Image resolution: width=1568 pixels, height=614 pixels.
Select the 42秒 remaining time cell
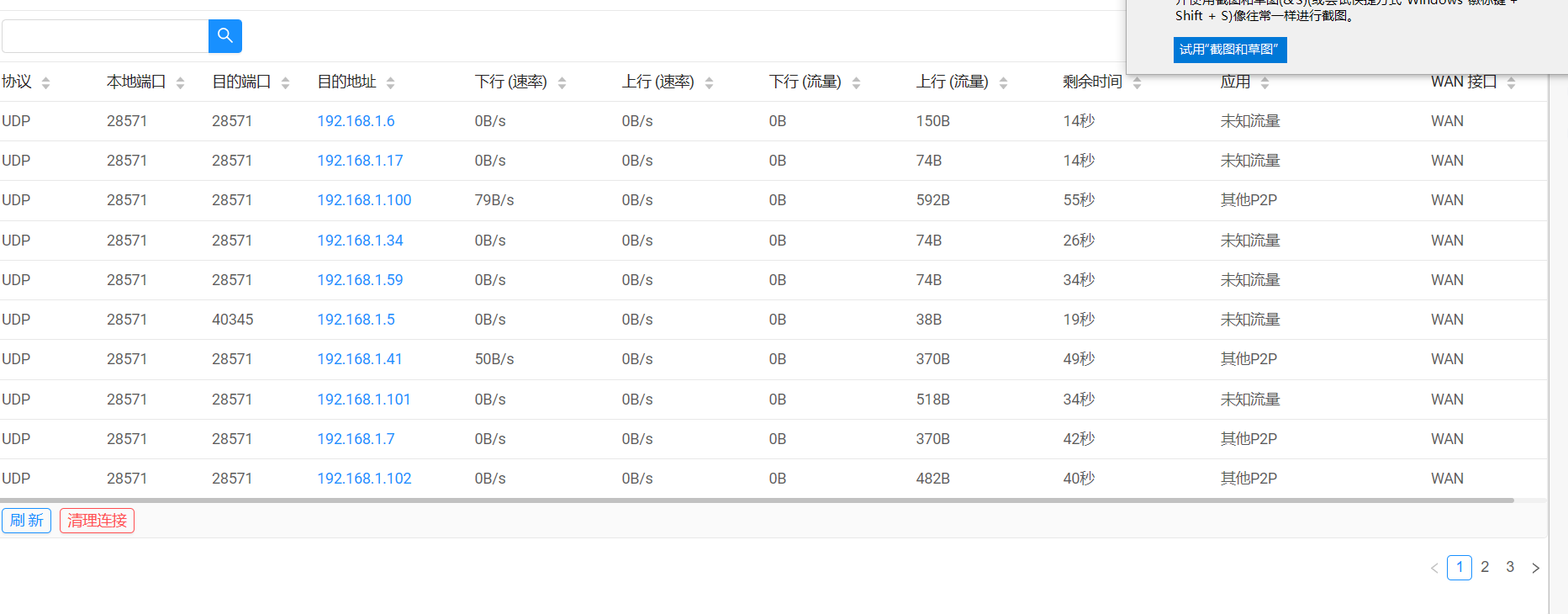click(x=1079, y=439)
